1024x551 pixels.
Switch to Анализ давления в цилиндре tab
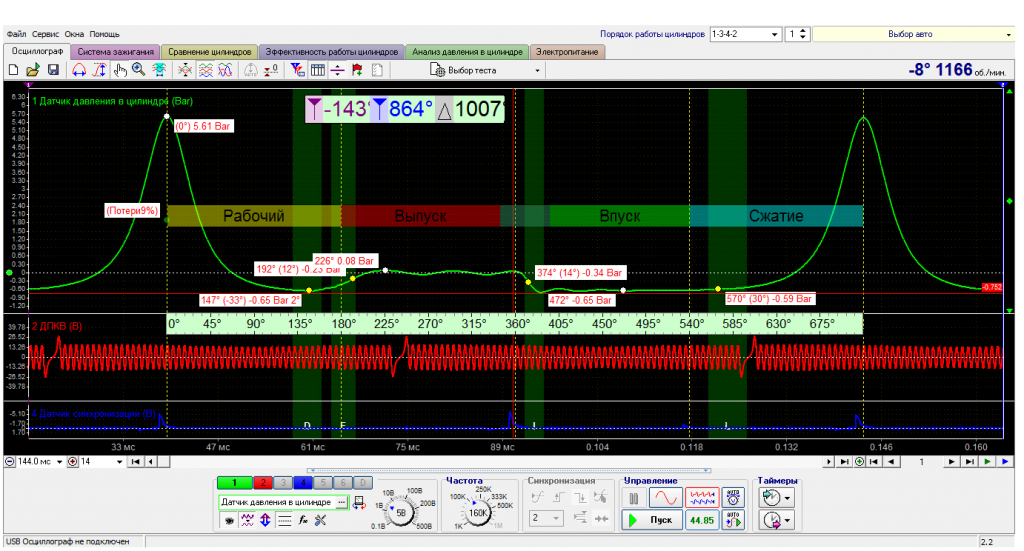tap(467, 52)
